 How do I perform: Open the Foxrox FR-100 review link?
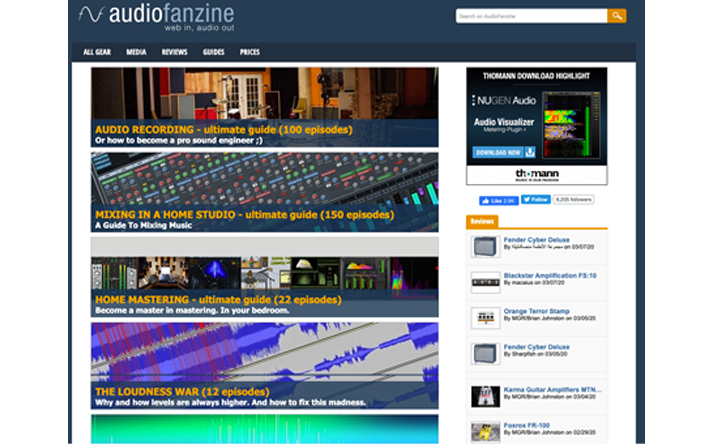(526, 426)
